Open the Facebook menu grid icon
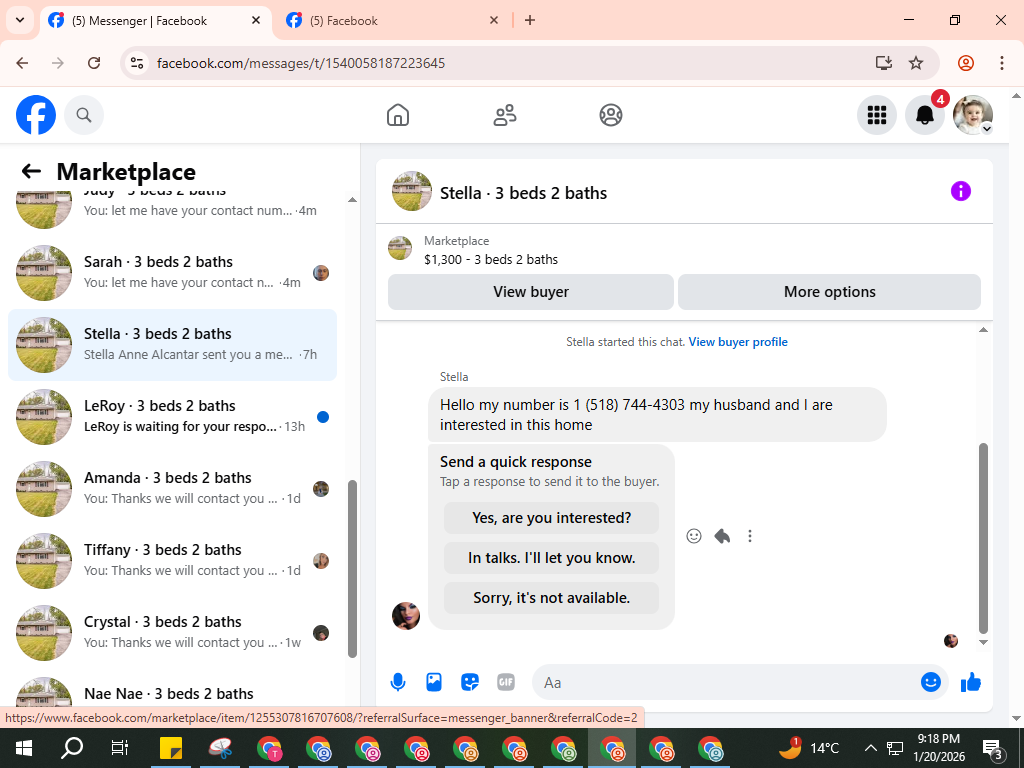Image resolution: width=1024 pixels, height=768 pixels. [x=876, y=115]
